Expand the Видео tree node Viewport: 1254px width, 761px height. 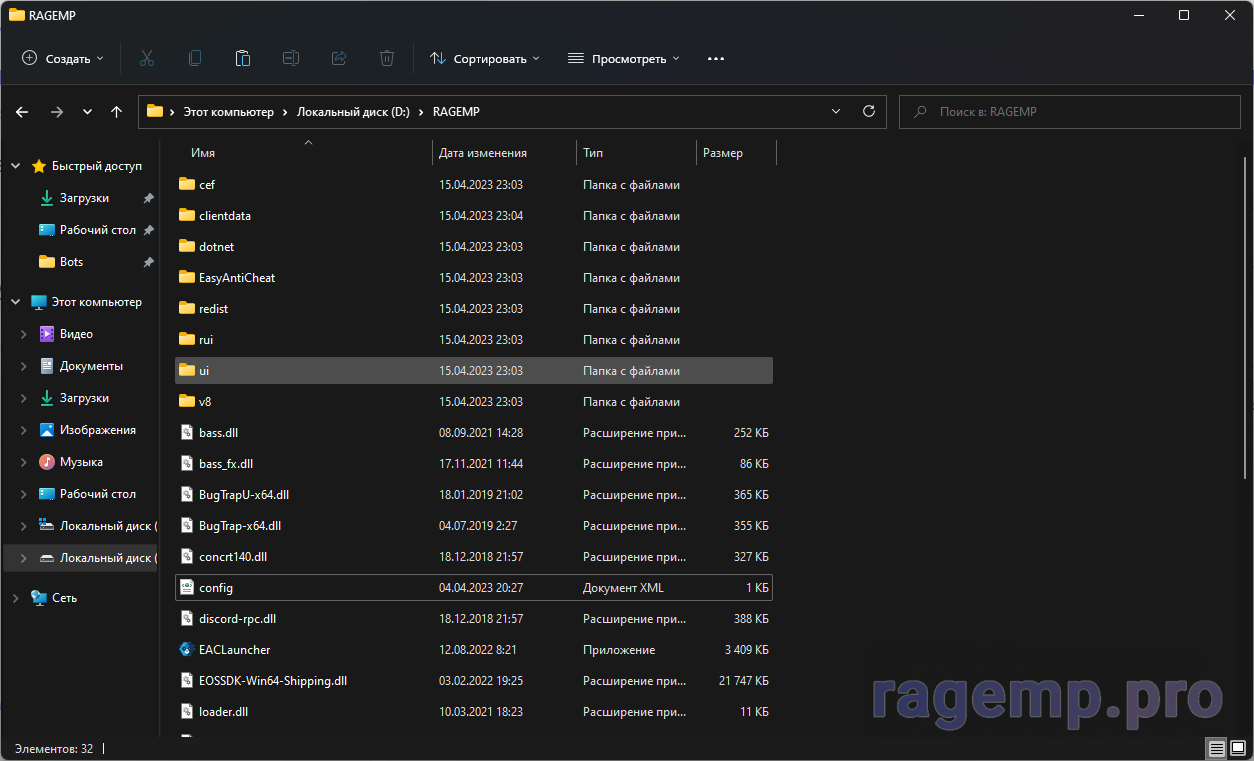(23, 334)
